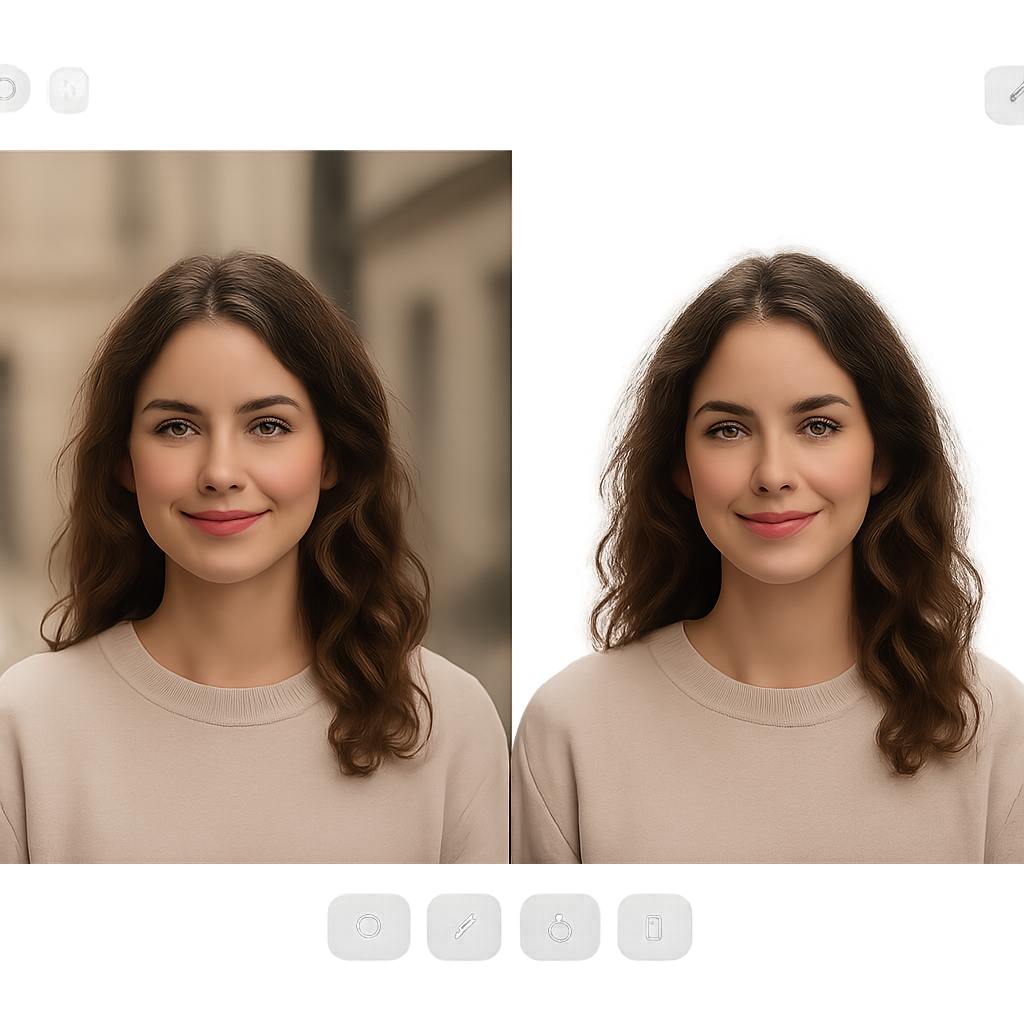Open the dimmed tool icon beside top-left circle

[x=68, y=90]
